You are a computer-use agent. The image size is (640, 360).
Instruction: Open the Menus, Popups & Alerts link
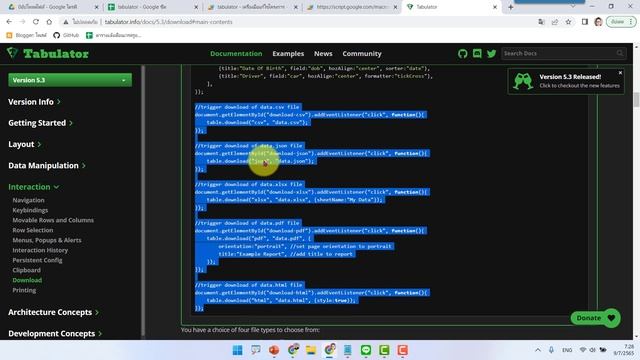47,240
